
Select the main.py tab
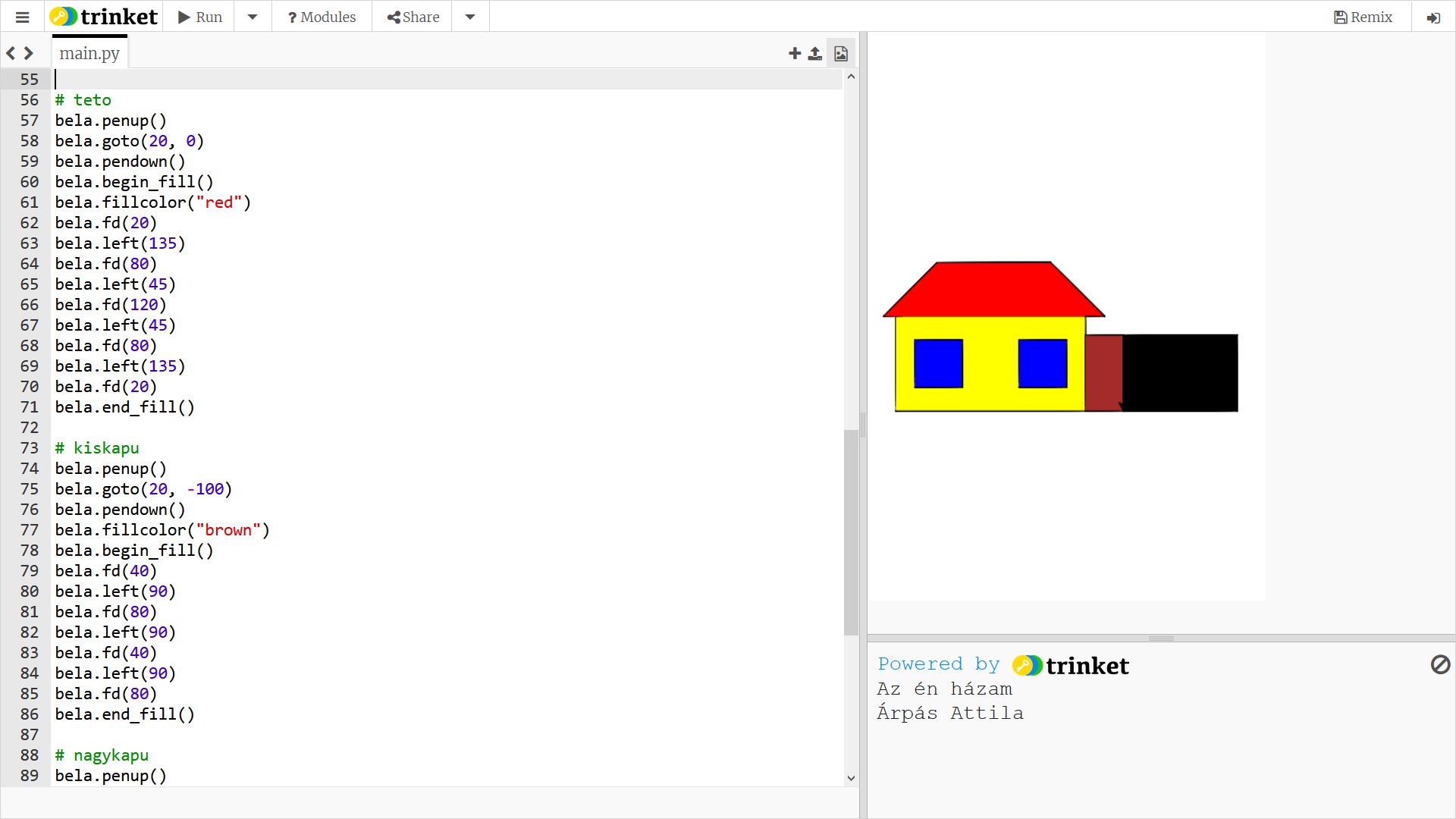tap(89, 53)
